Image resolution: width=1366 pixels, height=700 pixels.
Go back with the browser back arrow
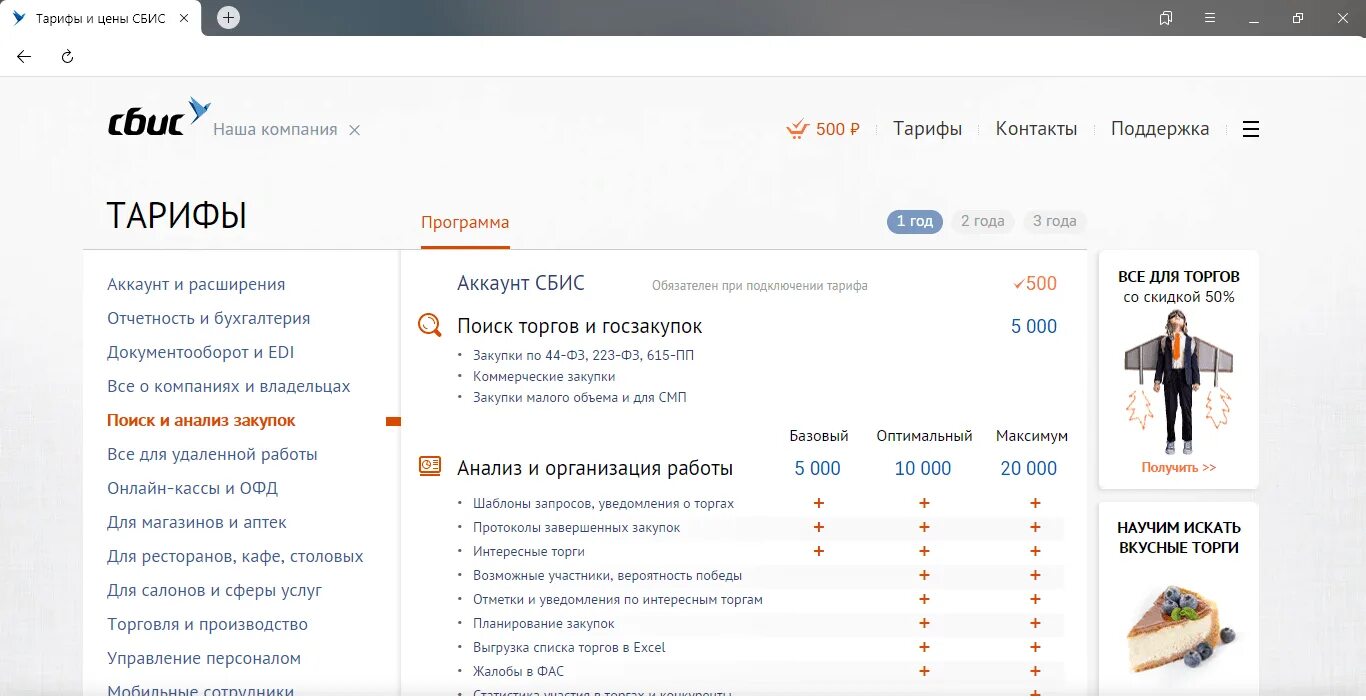coord(24,57)
